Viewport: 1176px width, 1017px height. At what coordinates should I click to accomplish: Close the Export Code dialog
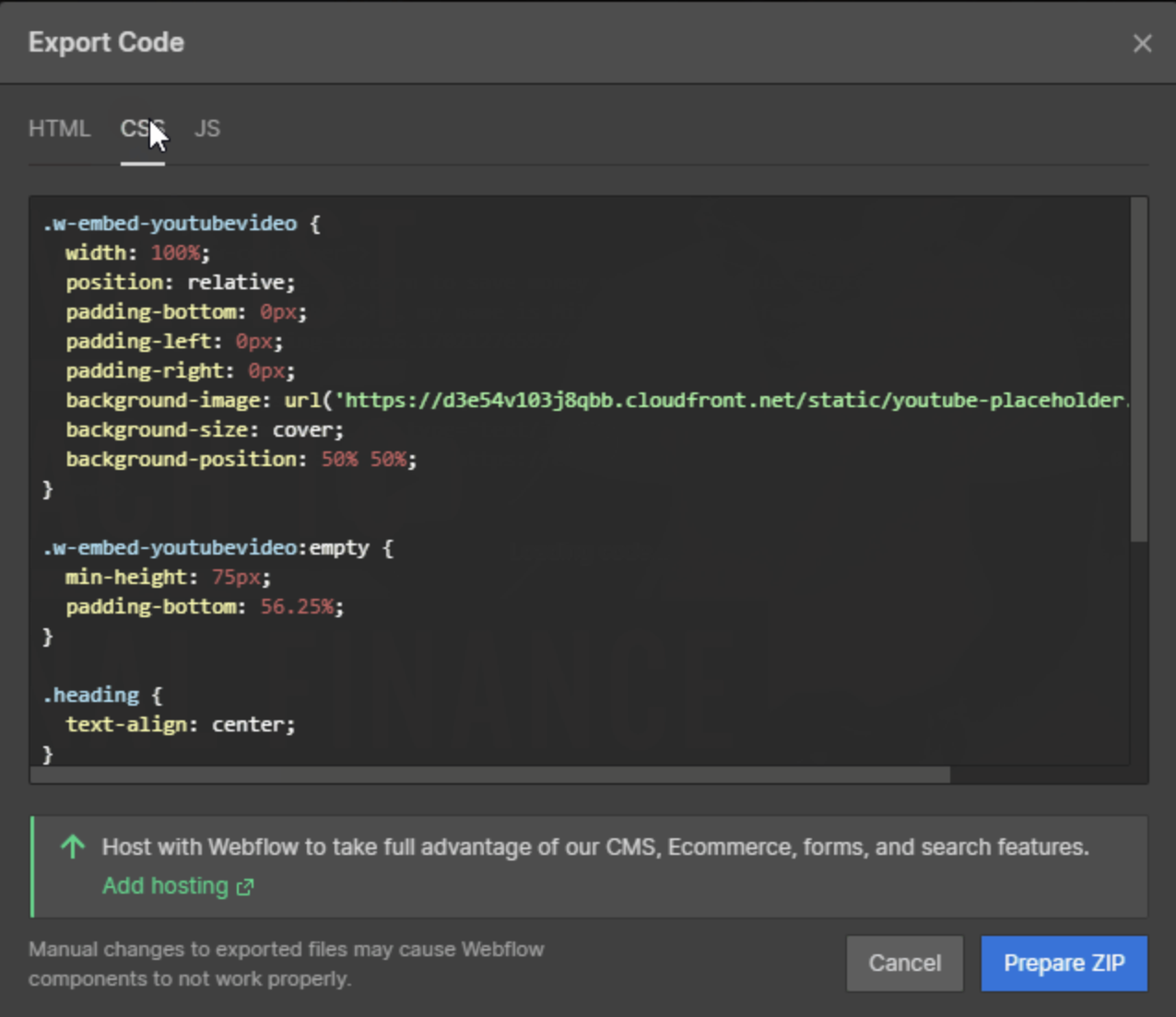pyautogui.click(x=1143, y=43)
